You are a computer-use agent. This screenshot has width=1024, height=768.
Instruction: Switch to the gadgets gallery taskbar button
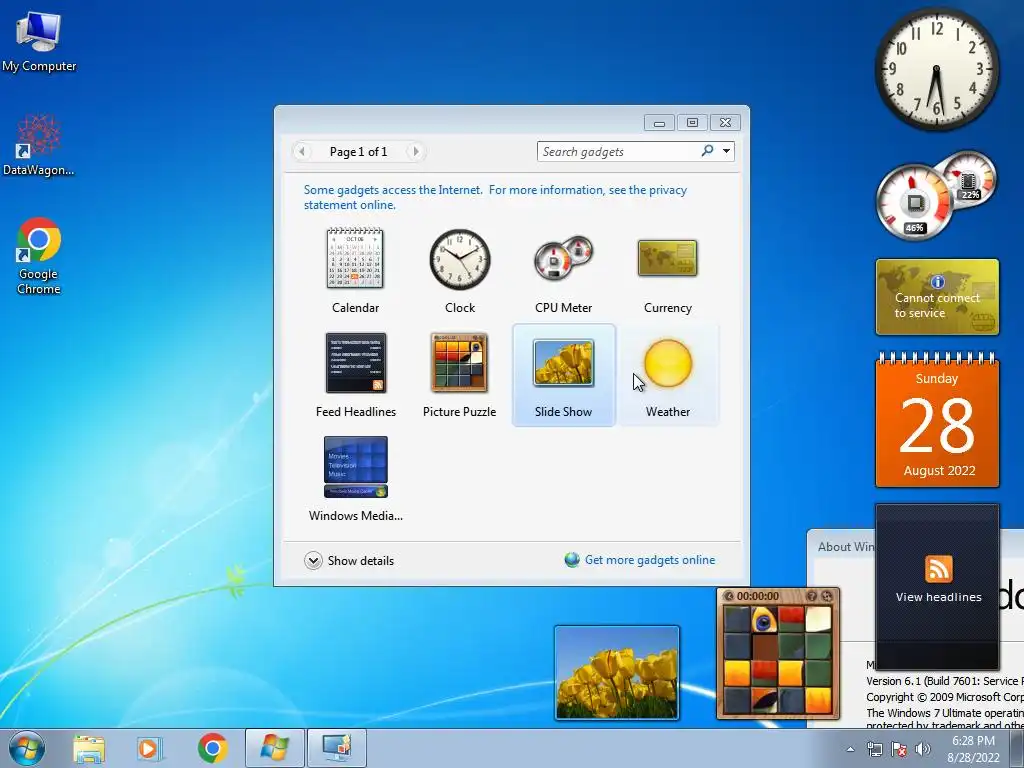336,748
